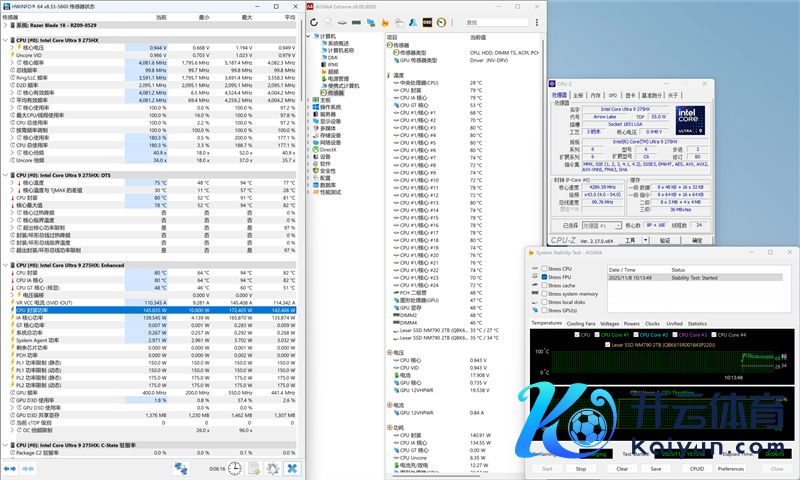800x480 pixels.
Task: Click the HWiNFO blue X close-sensors icon
Action: click(x=291, y=468)
